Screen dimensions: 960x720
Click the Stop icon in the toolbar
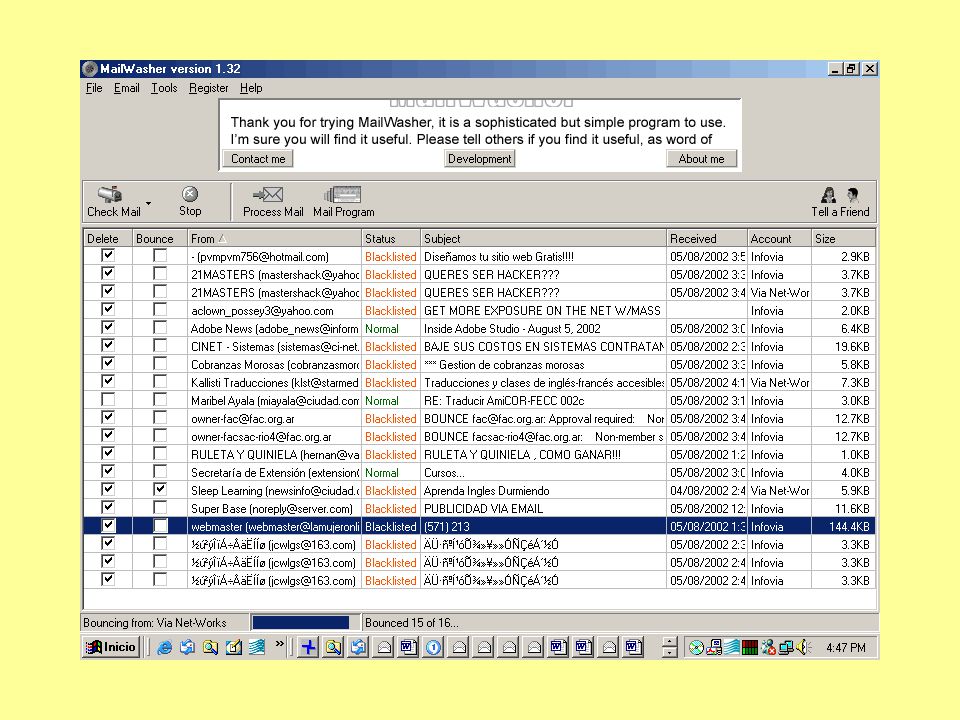point(190,194)
